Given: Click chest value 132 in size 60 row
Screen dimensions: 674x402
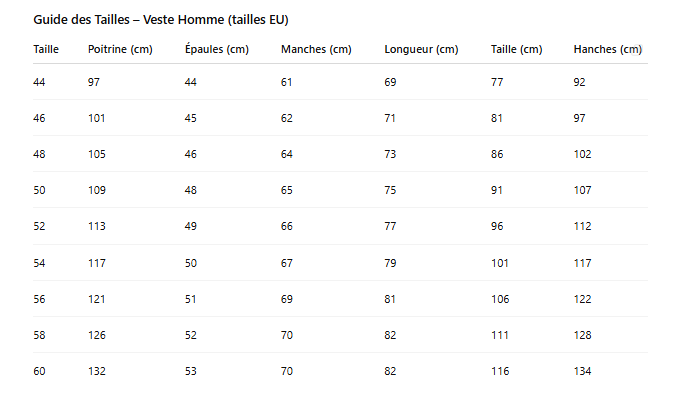Looking at the screenshot, I should point(97,371).
